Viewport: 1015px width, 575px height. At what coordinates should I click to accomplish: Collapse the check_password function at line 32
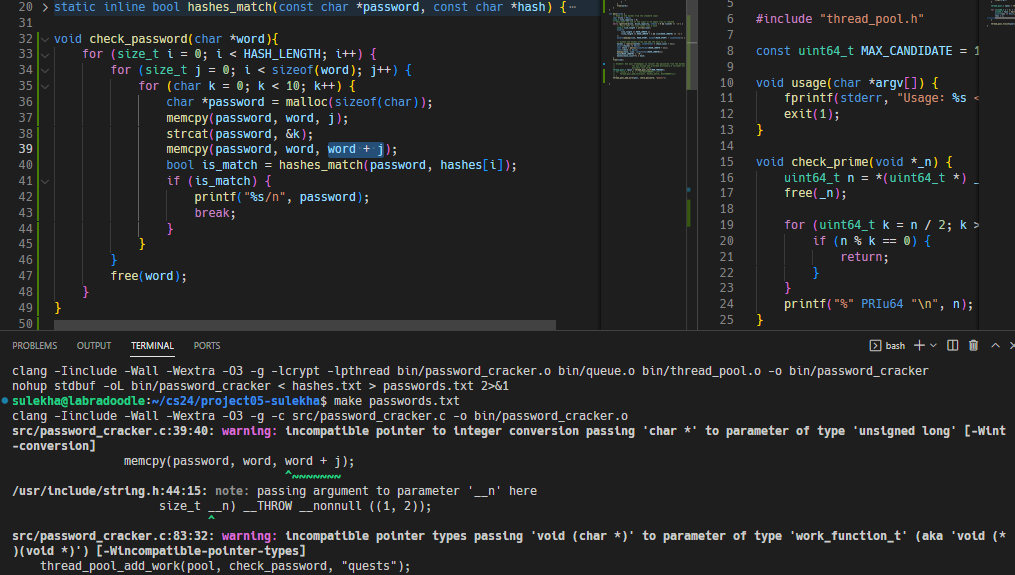coord(45,39)
